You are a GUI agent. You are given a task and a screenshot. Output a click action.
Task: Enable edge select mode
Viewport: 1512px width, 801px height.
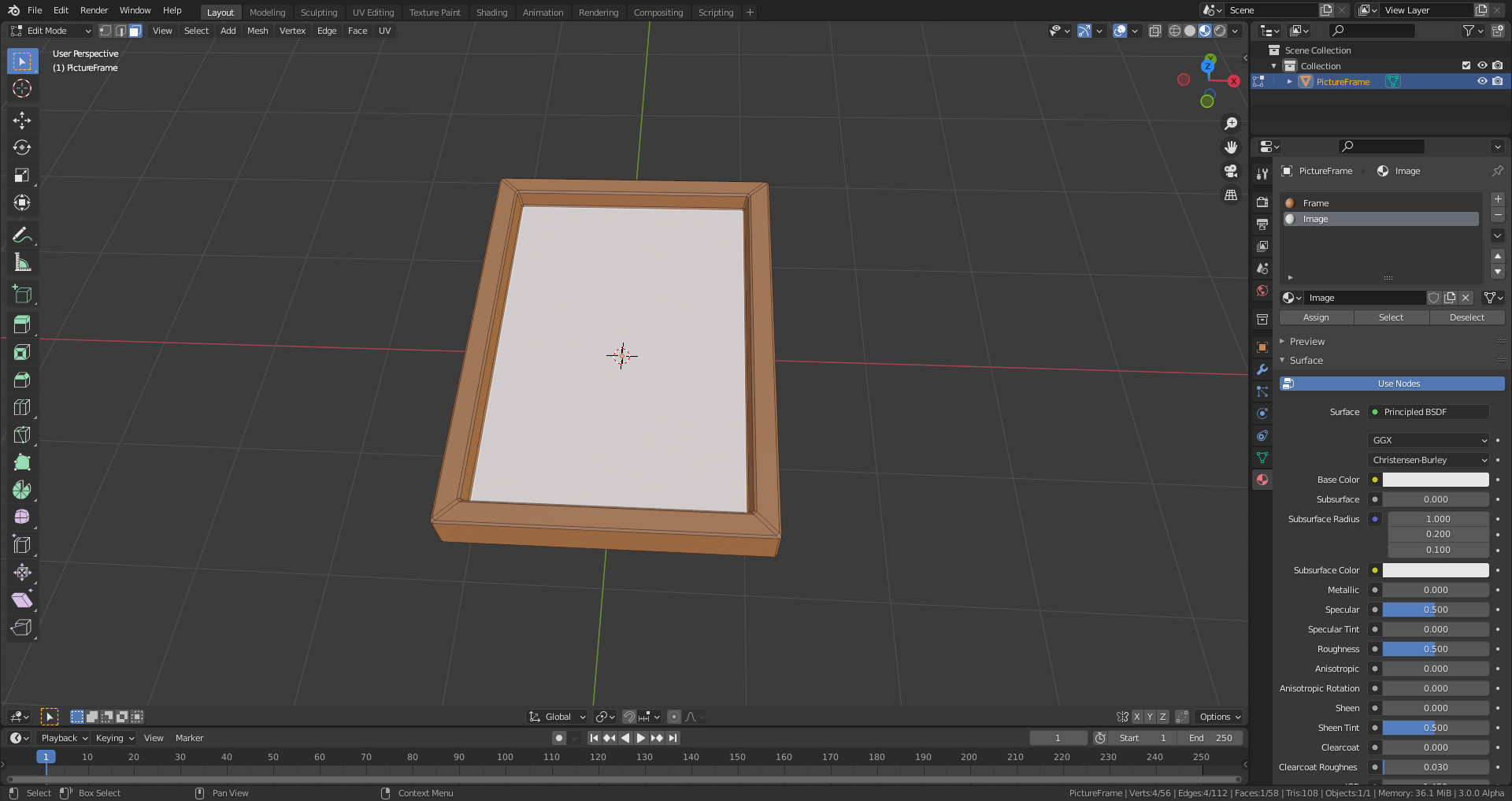tap(120, 31)
